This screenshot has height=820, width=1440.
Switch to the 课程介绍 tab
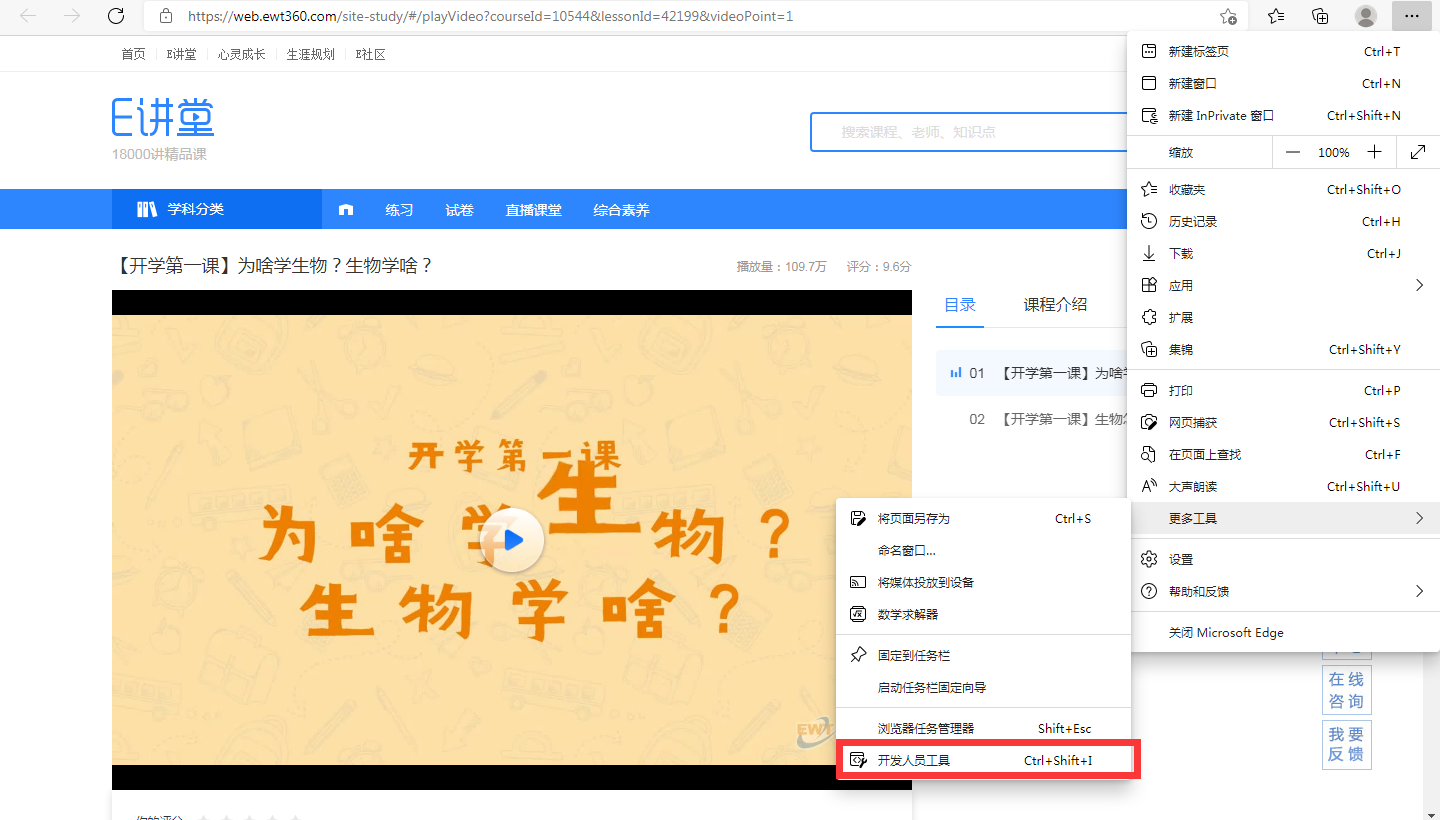[x=1054, y=304]
